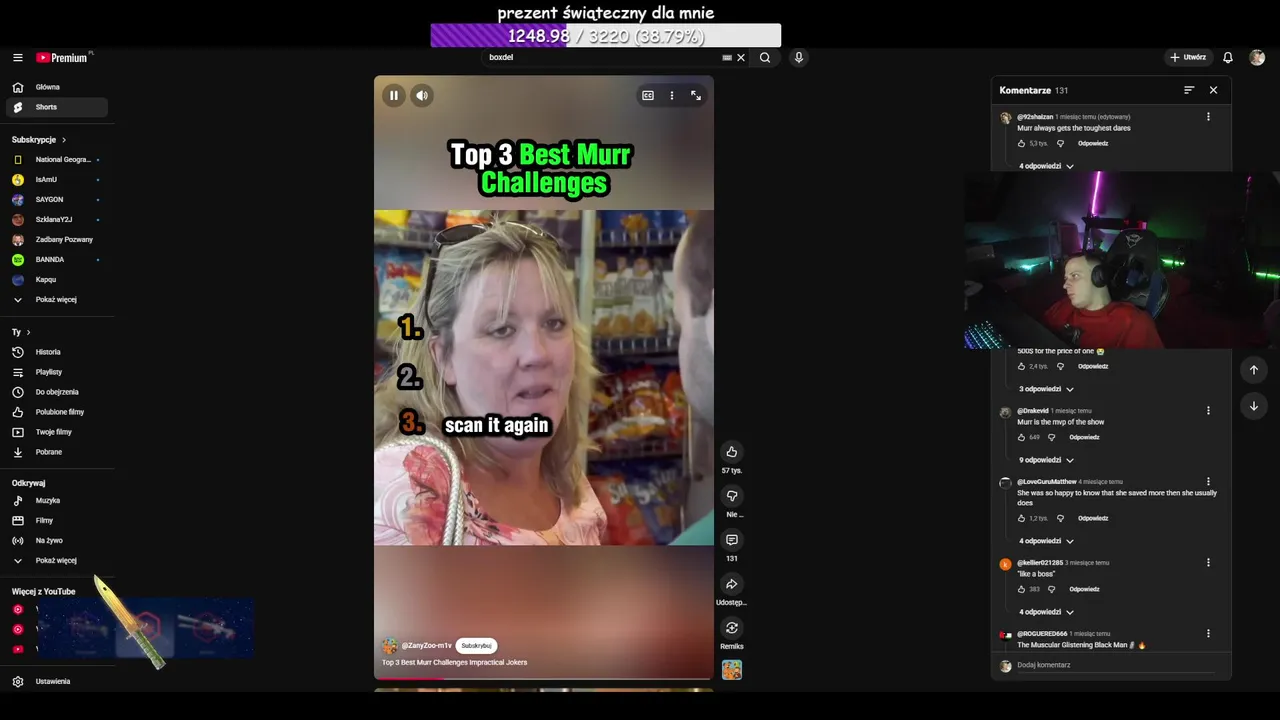Like the @92shaizan comment

1022,144
